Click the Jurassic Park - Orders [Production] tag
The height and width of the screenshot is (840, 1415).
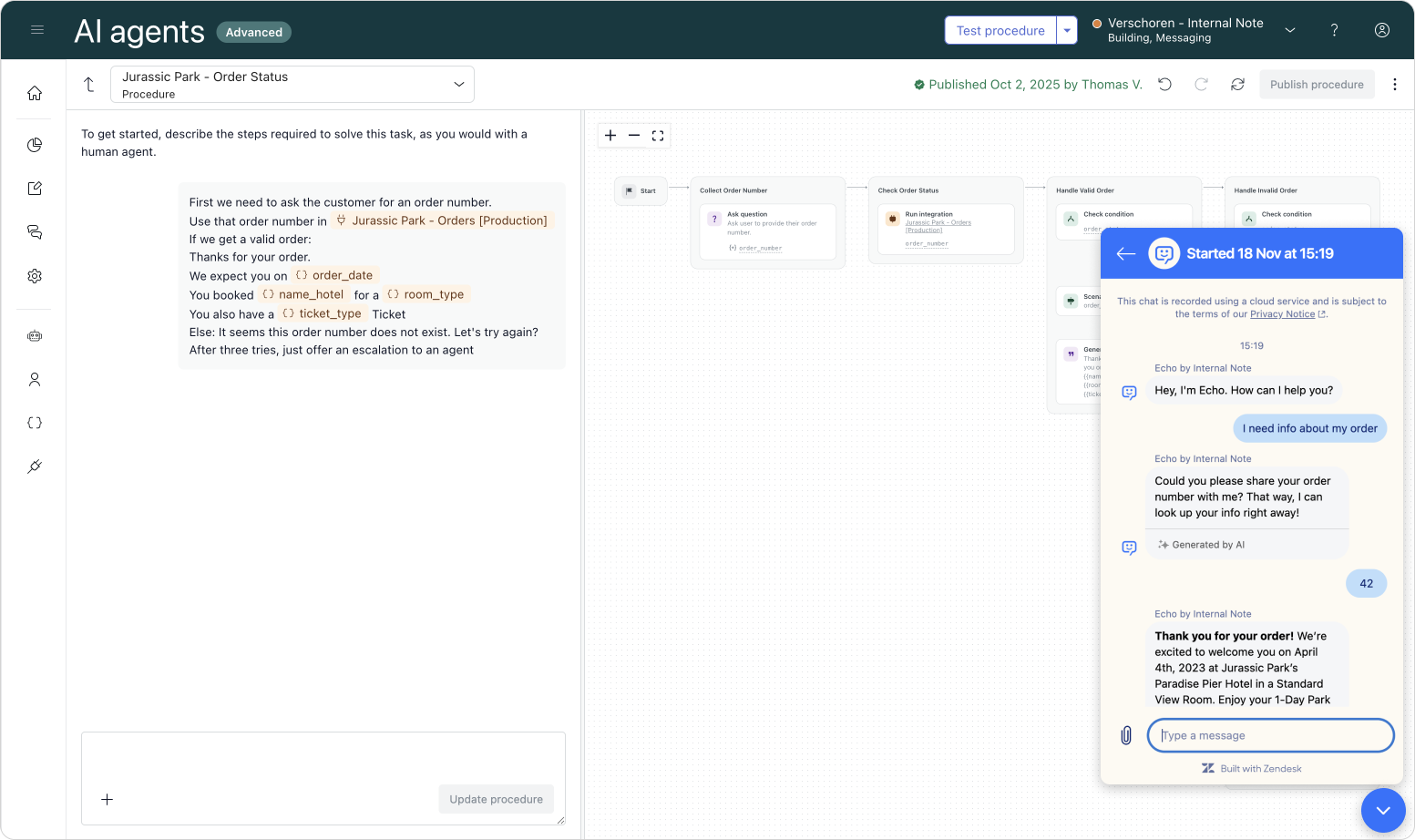click(442, 220)
